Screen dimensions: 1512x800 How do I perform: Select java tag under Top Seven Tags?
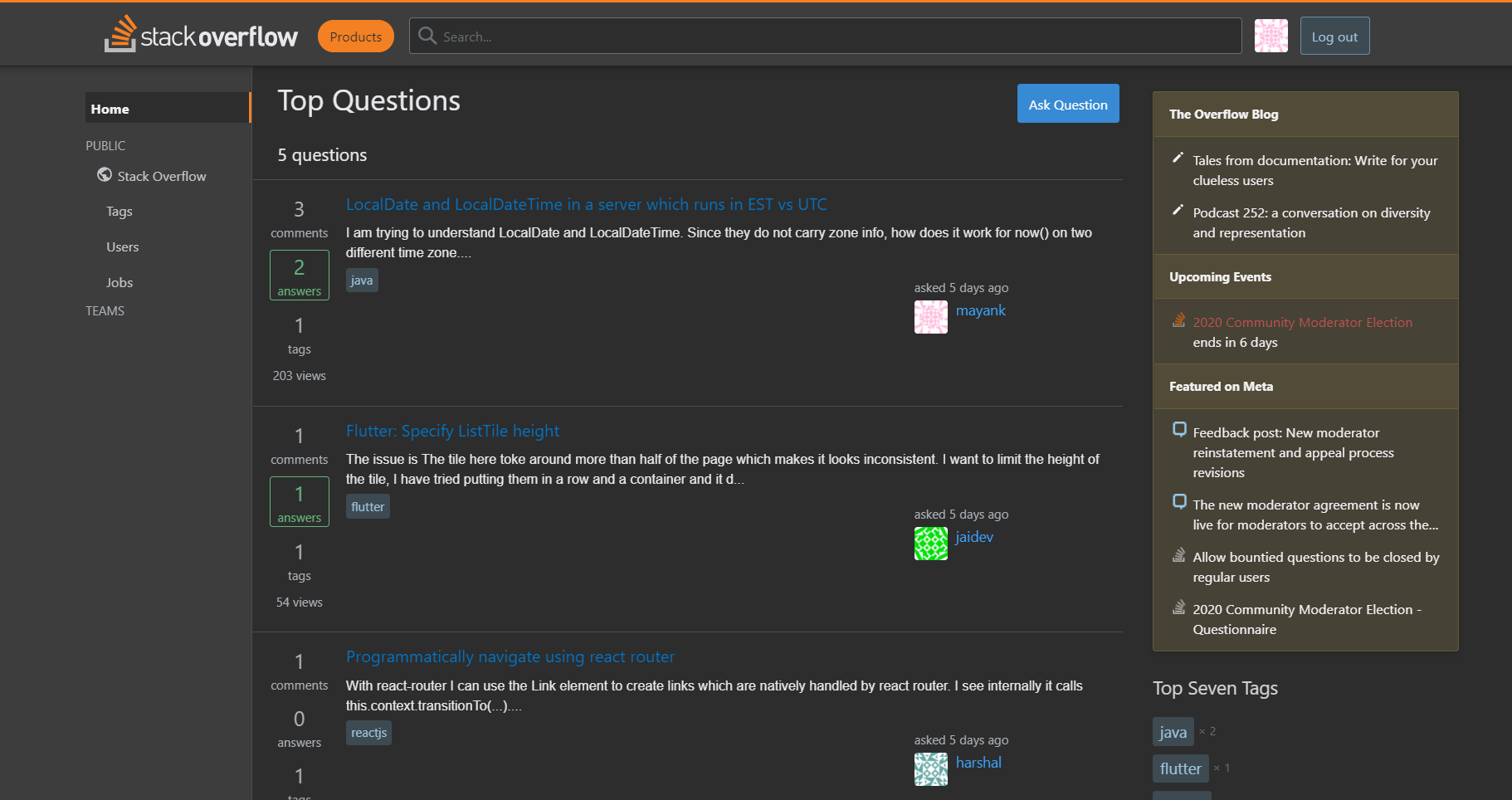1173,732
